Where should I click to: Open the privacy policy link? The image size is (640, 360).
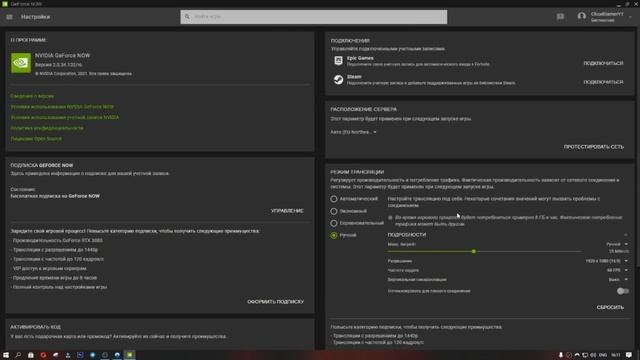pos(47,128)
